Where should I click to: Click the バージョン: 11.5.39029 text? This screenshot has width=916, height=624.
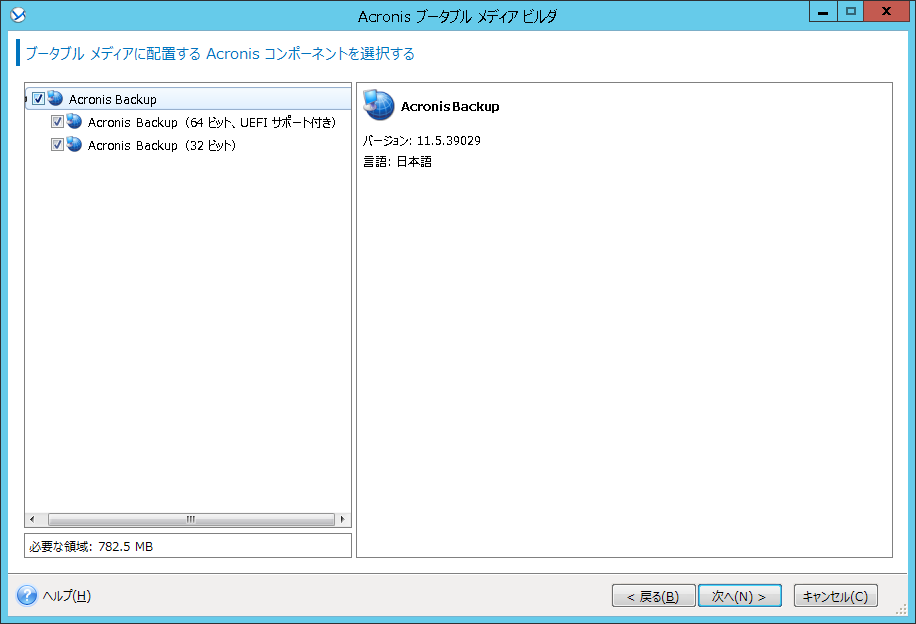click(x=421, y=141)
